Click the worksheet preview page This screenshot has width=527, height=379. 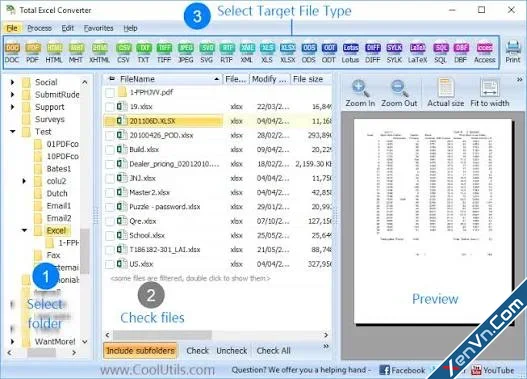click(433, 222)
